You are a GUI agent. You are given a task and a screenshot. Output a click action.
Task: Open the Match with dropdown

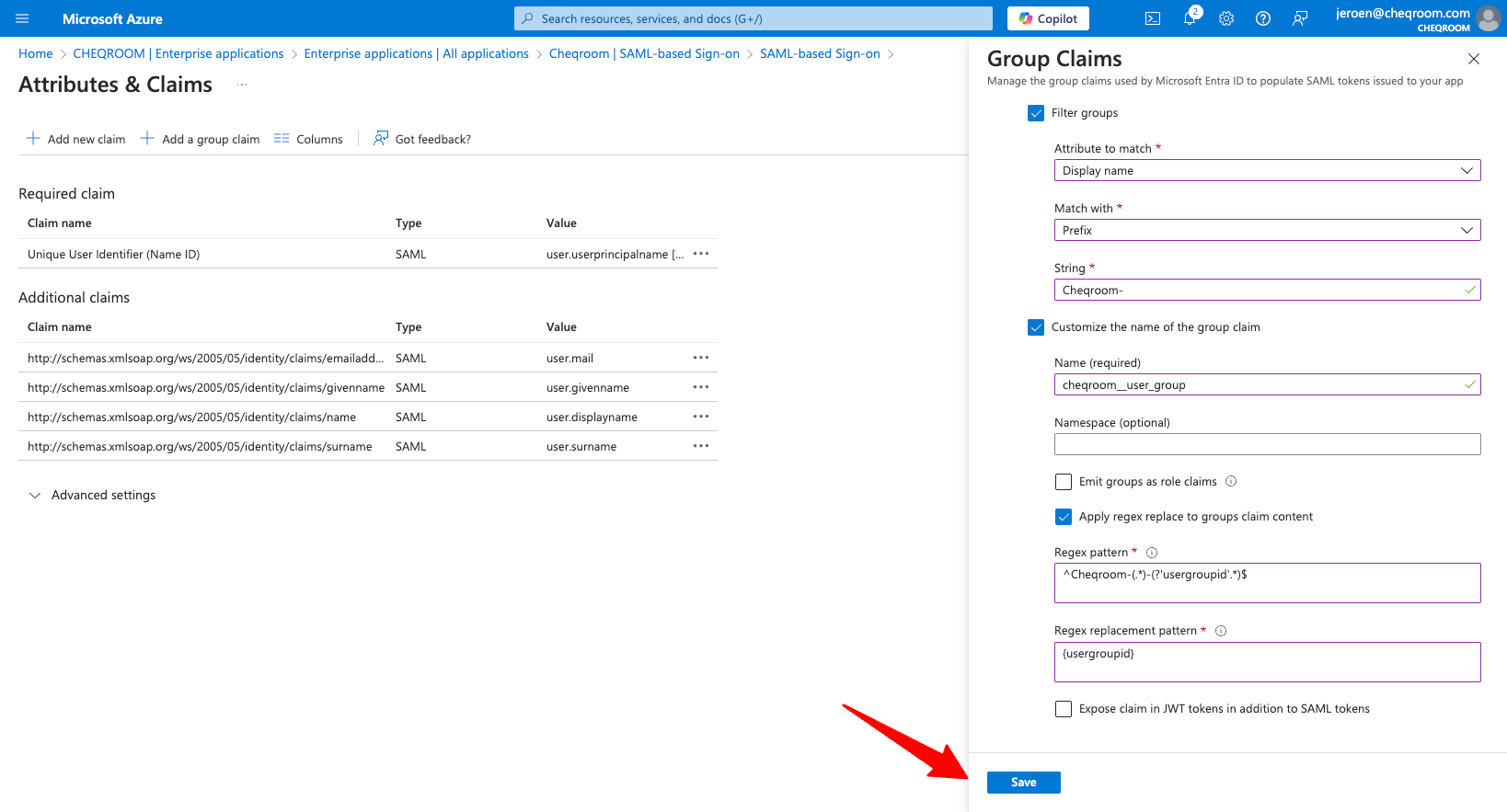click(1267, 231)
